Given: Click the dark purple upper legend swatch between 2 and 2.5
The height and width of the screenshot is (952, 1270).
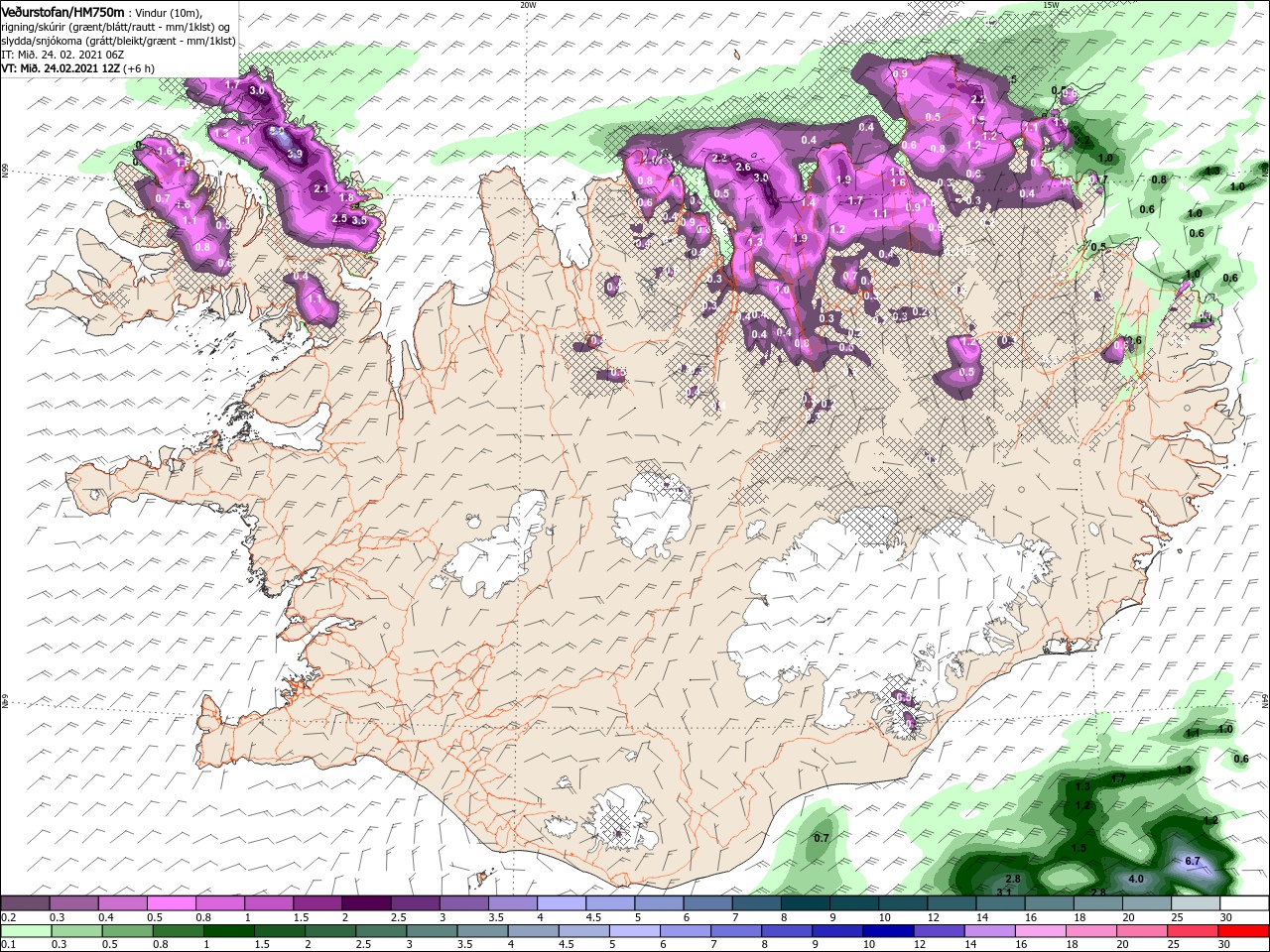Looking at the screenshot, I should coord(365,903).
